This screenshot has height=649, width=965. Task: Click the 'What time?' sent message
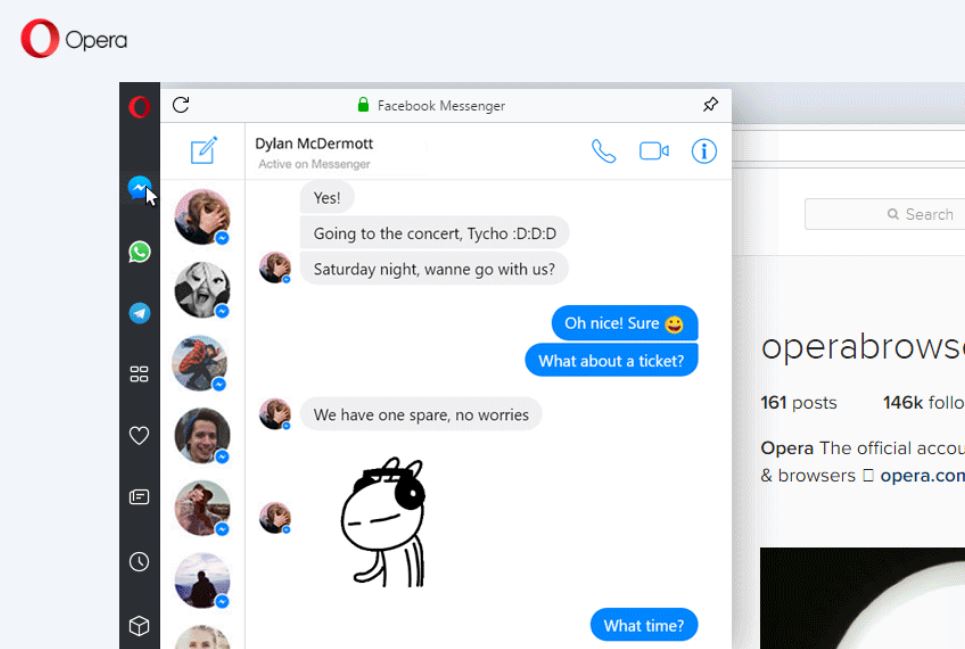point(644,625)
